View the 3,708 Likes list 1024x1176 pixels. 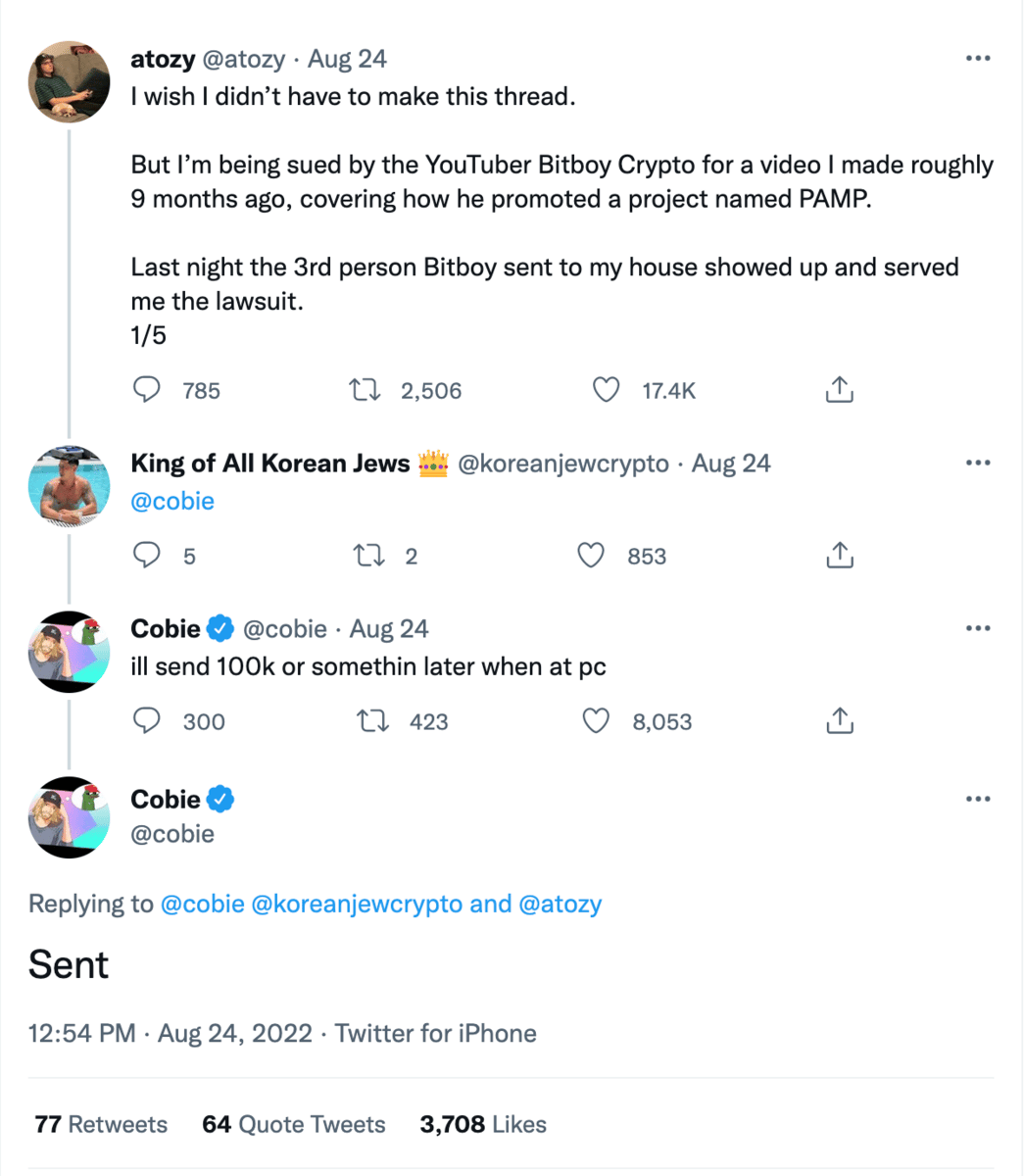482,1124
